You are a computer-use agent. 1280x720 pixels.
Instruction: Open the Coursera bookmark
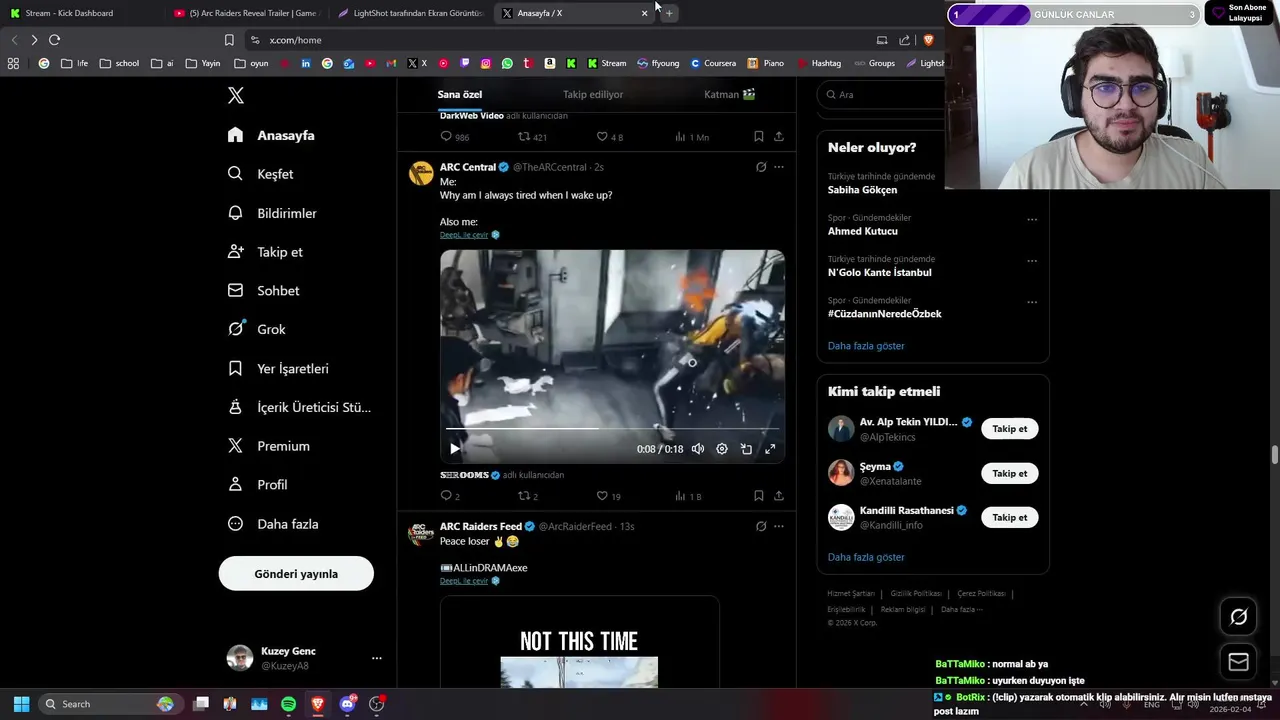pyautogui.click(x=713, y=63)
